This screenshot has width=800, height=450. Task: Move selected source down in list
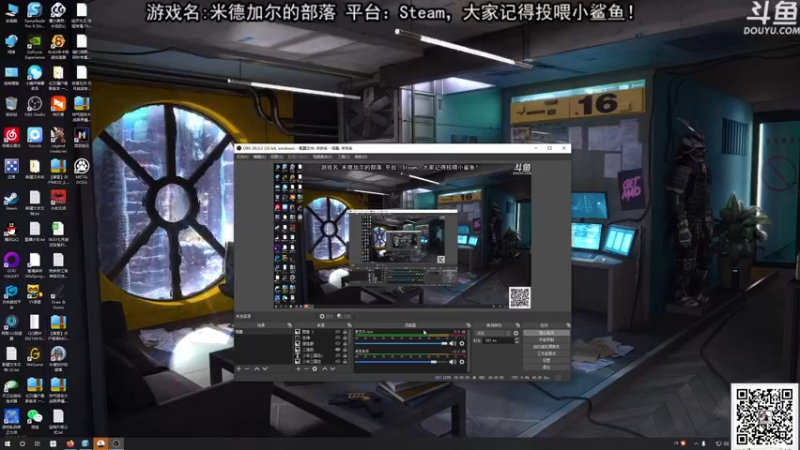tap(333, 368)
